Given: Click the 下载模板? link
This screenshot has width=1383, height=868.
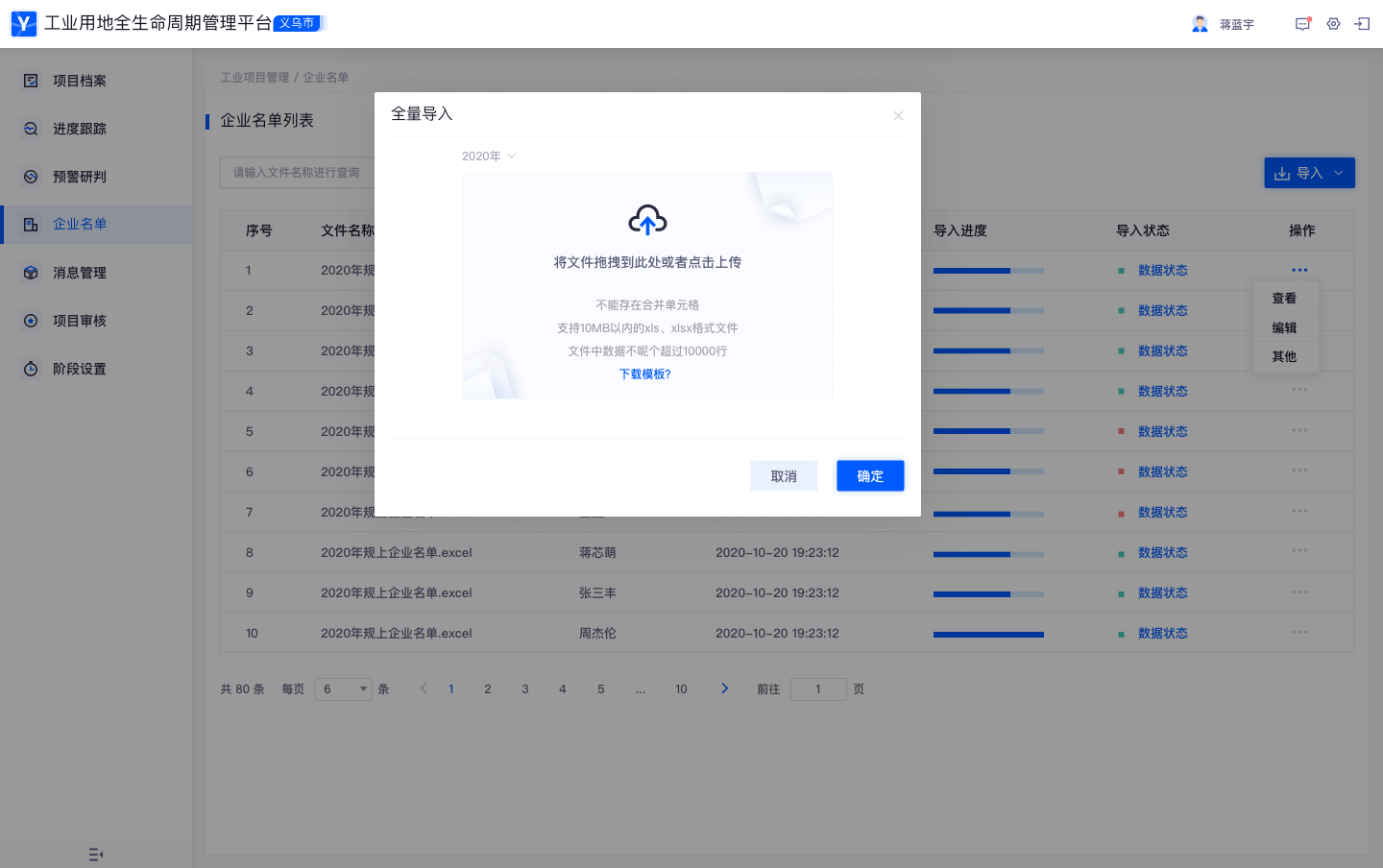Looking at the screenshot, I should pyautogui.click(x=645, y=374).
